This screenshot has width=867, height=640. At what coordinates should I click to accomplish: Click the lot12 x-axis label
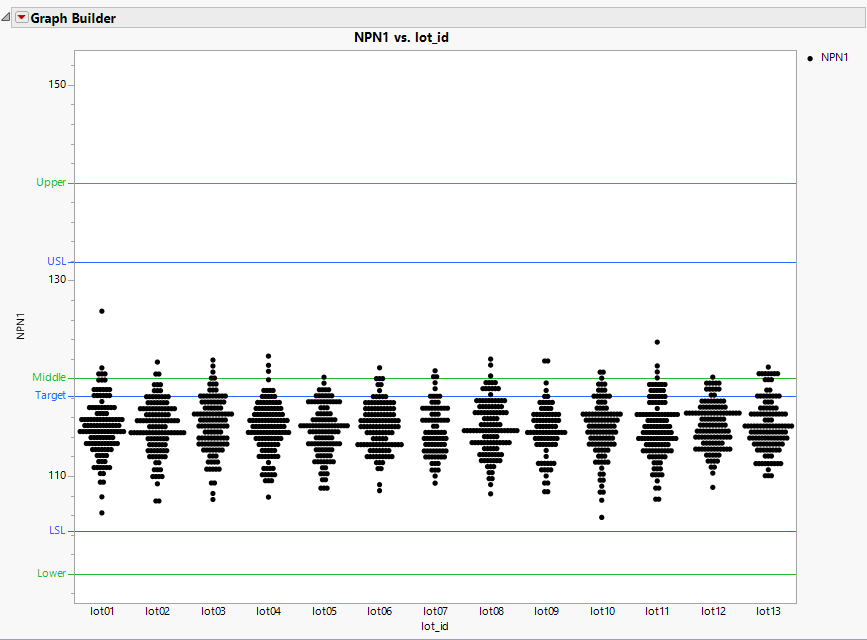(x=713, y=611)
